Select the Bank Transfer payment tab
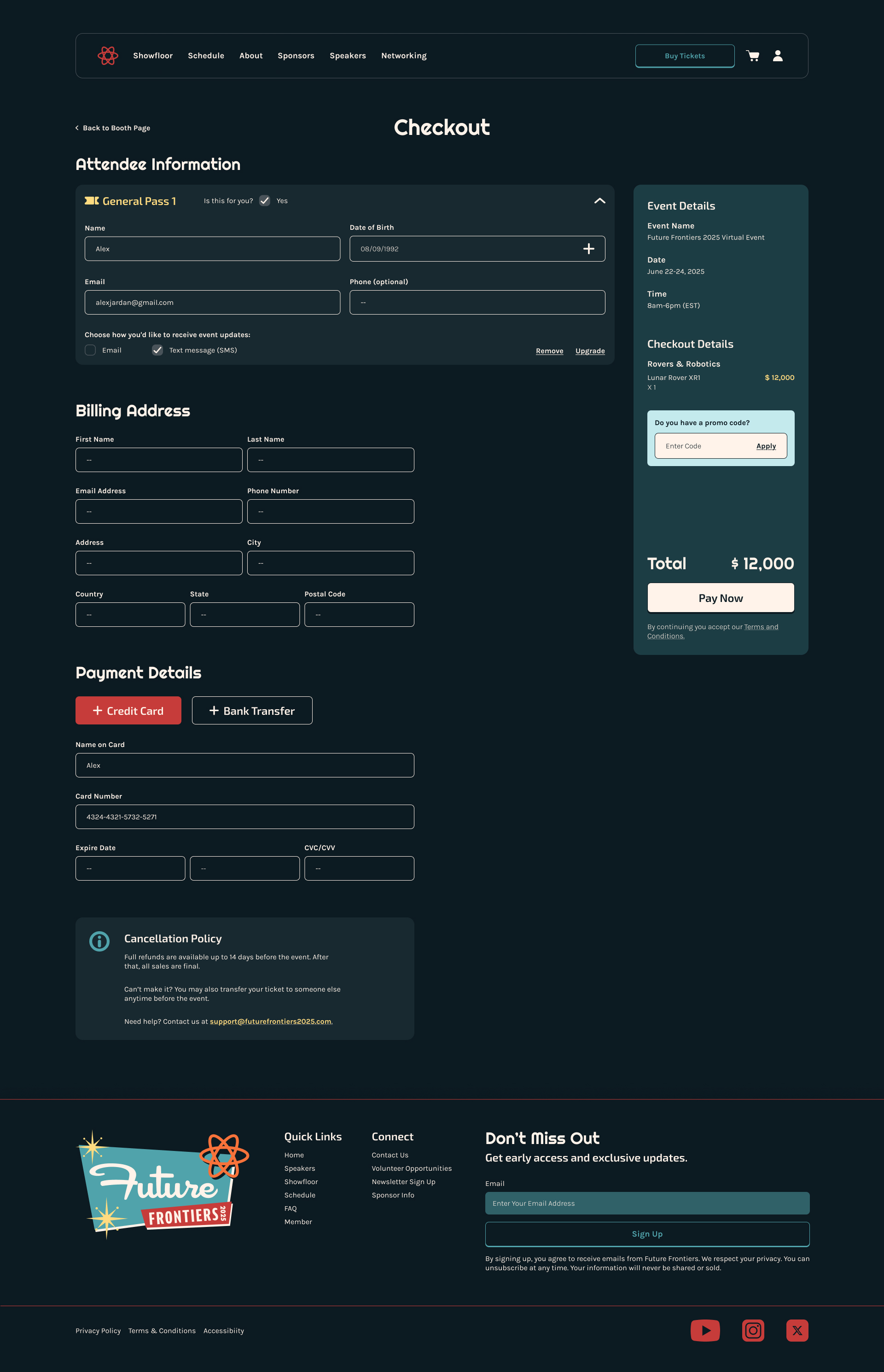 pyautogui.click(x=252, y=711)
